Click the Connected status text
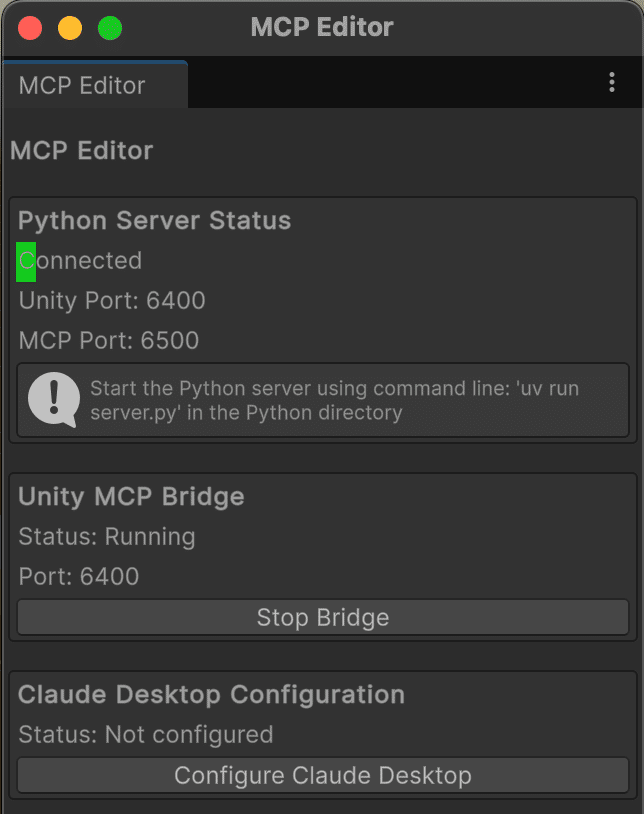The width and height of the screenshot is (644, 814). (x=80, y=261)
